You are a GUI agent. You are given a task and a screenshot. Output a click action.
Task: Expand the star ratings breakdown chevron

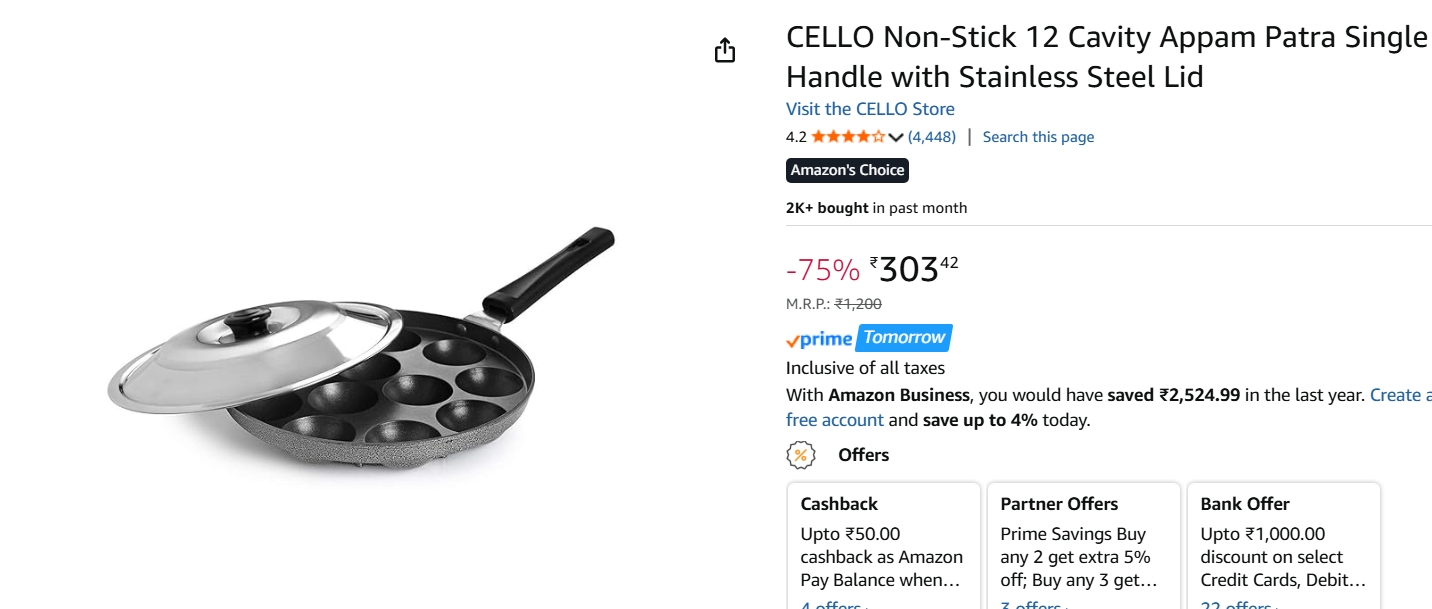point(895,137)
